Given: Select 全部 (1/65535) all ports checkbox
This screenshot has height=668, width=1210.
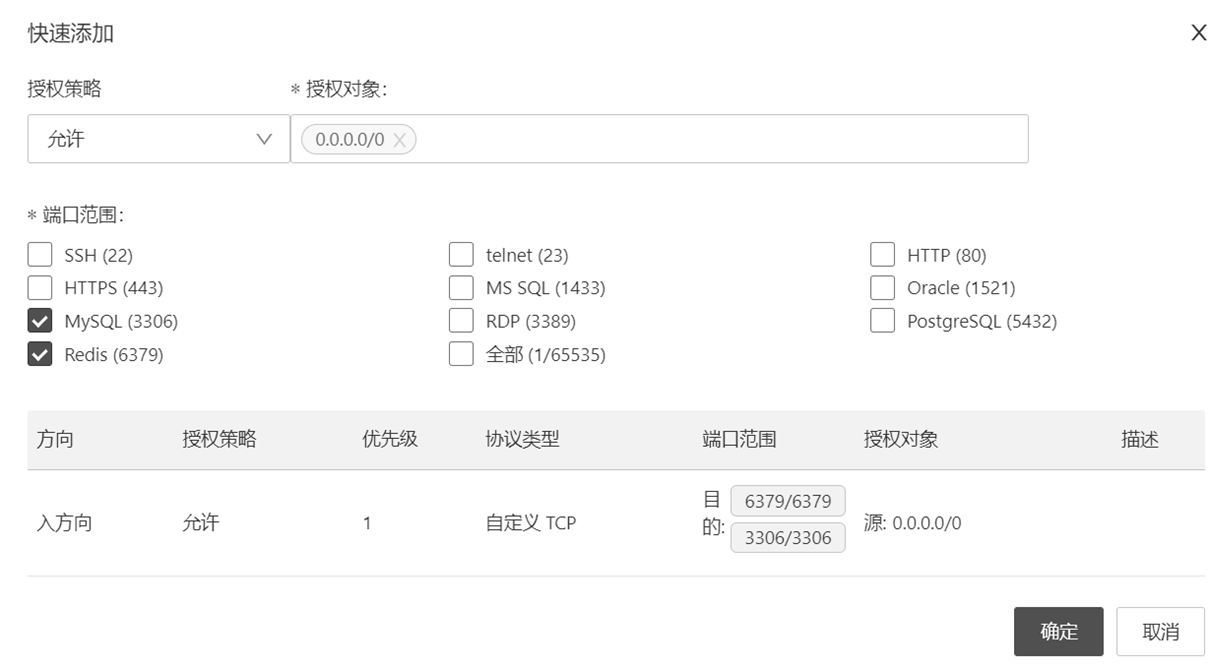Looking at the screenshot, I should point(461,354).
